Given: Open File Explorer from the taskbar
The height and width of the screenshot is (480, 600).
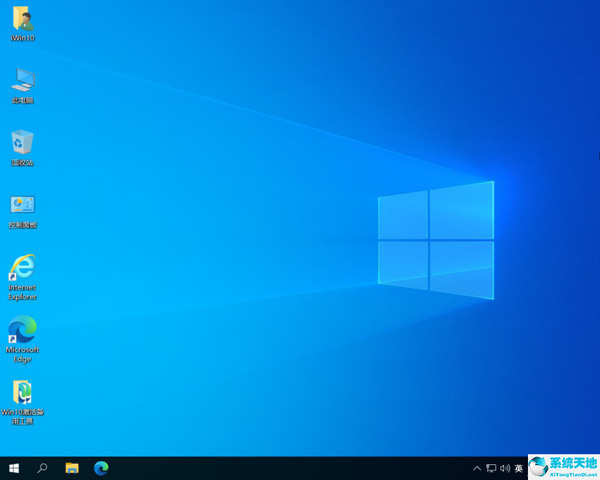Looking at the screenshot, I should (72, 467).
